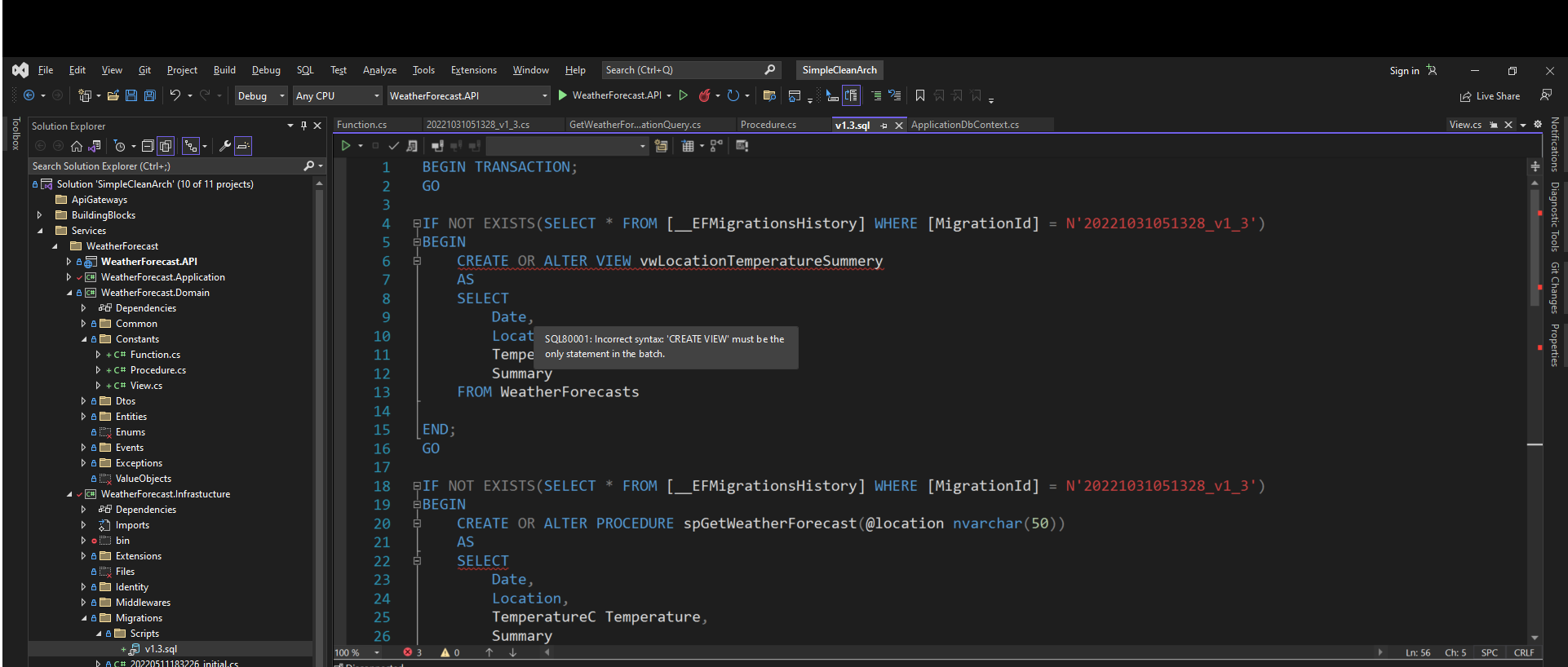Toggle bookmark with the bookmark icon
Viewport: 1568px width, 667px height.
pos(920,95)
